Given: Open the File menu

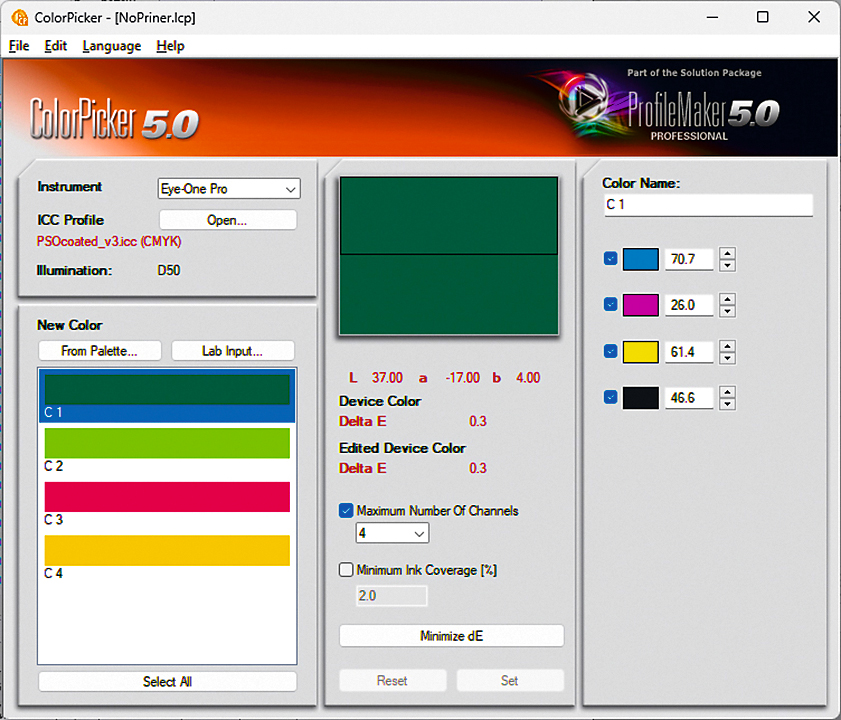Looking at the screenshot, I should click(x=19, y=46).
